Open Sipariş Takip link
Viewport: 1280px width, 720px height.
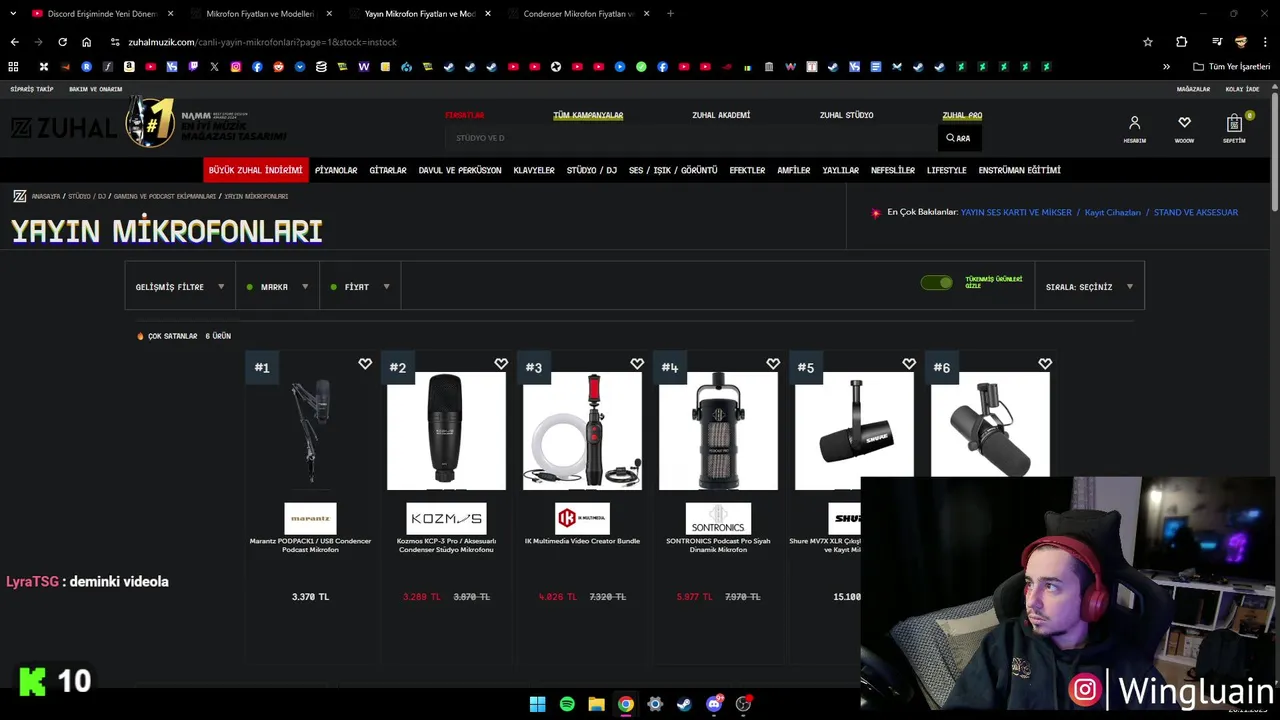point(32,89)
